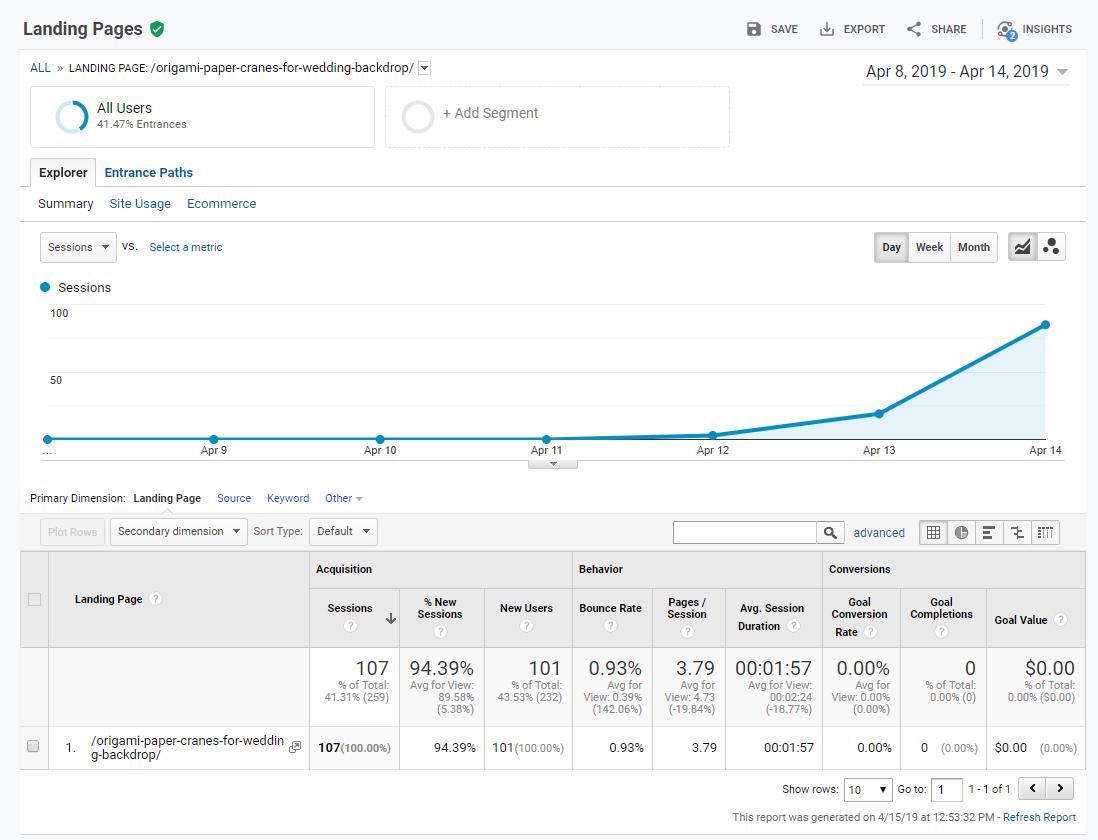Image resolution: width=1098 pixels, height=840 pixels.
Task: Click the Share icon
Action: coord(914,29)
